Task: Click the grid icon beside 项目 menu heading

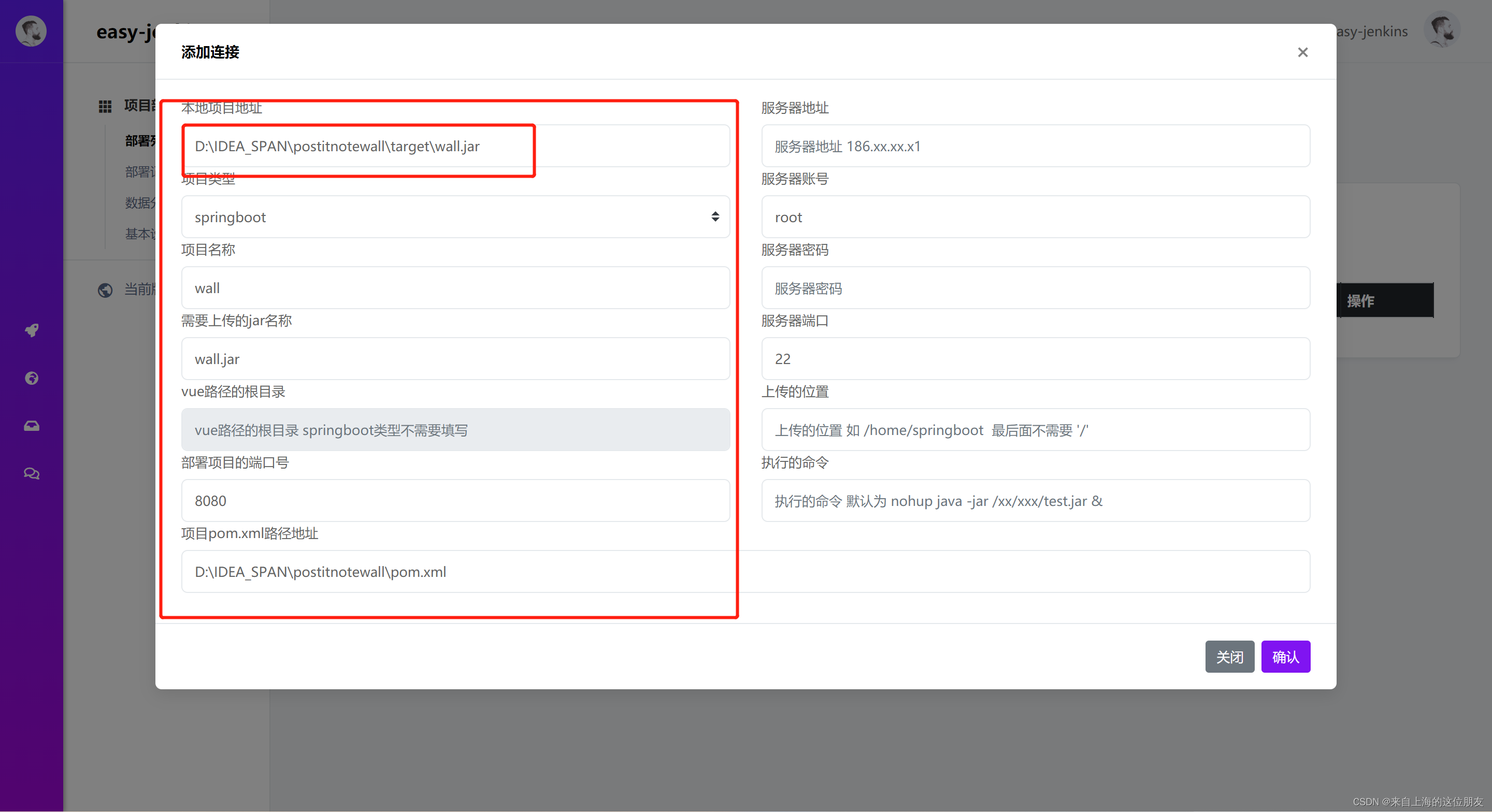Action: click(105, 106)
